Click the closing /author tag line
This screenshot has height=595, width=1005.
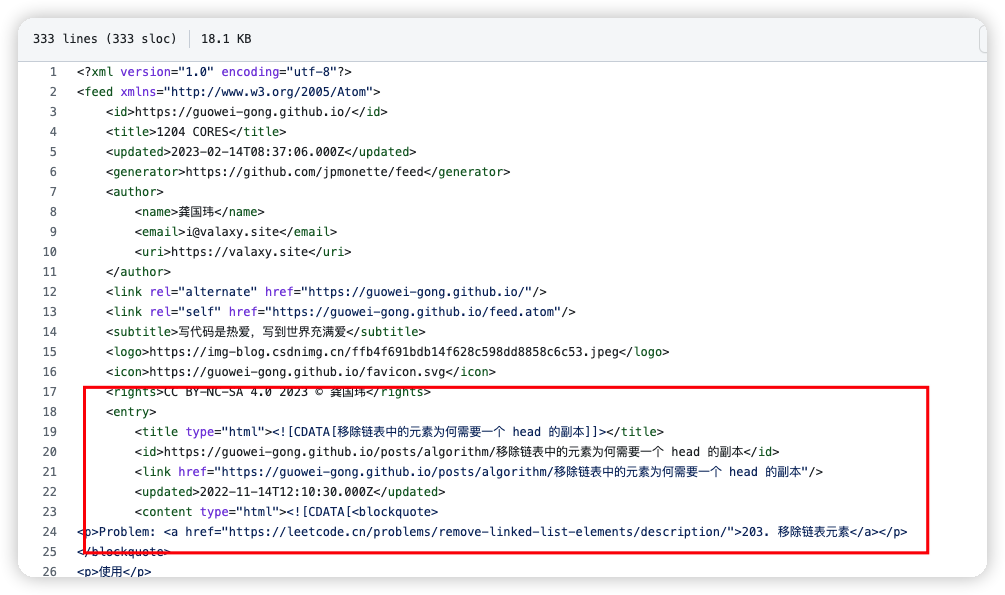[x=138, y=272]
